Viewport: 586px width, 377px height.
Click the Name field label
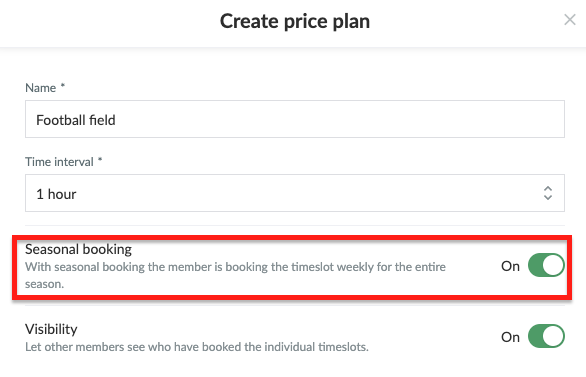pyautogui.click(x=40, y=88)
